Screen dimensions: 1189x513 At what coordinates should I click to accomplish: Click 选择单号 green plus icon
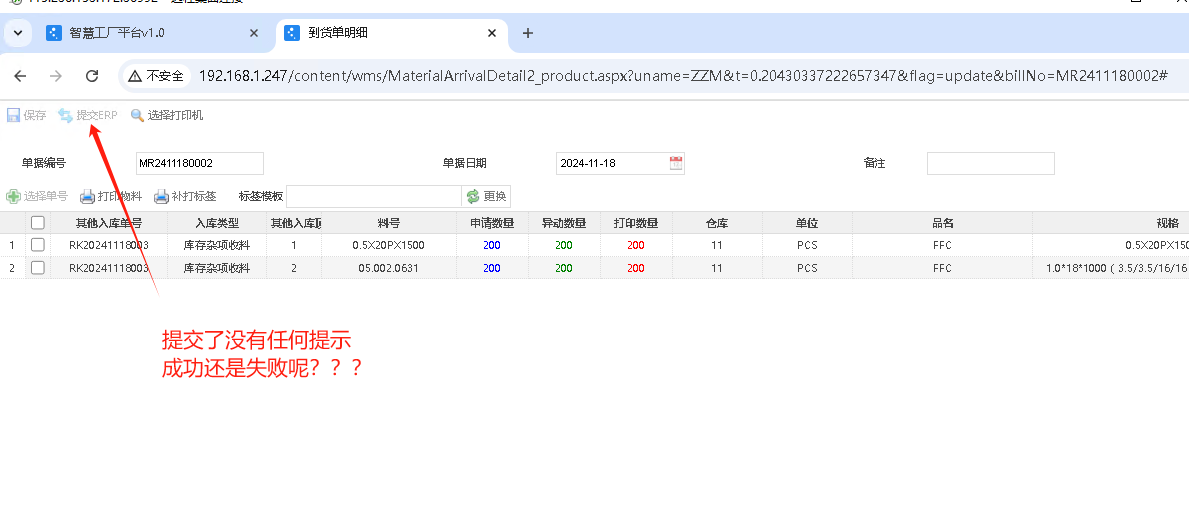tap(14, 196)
